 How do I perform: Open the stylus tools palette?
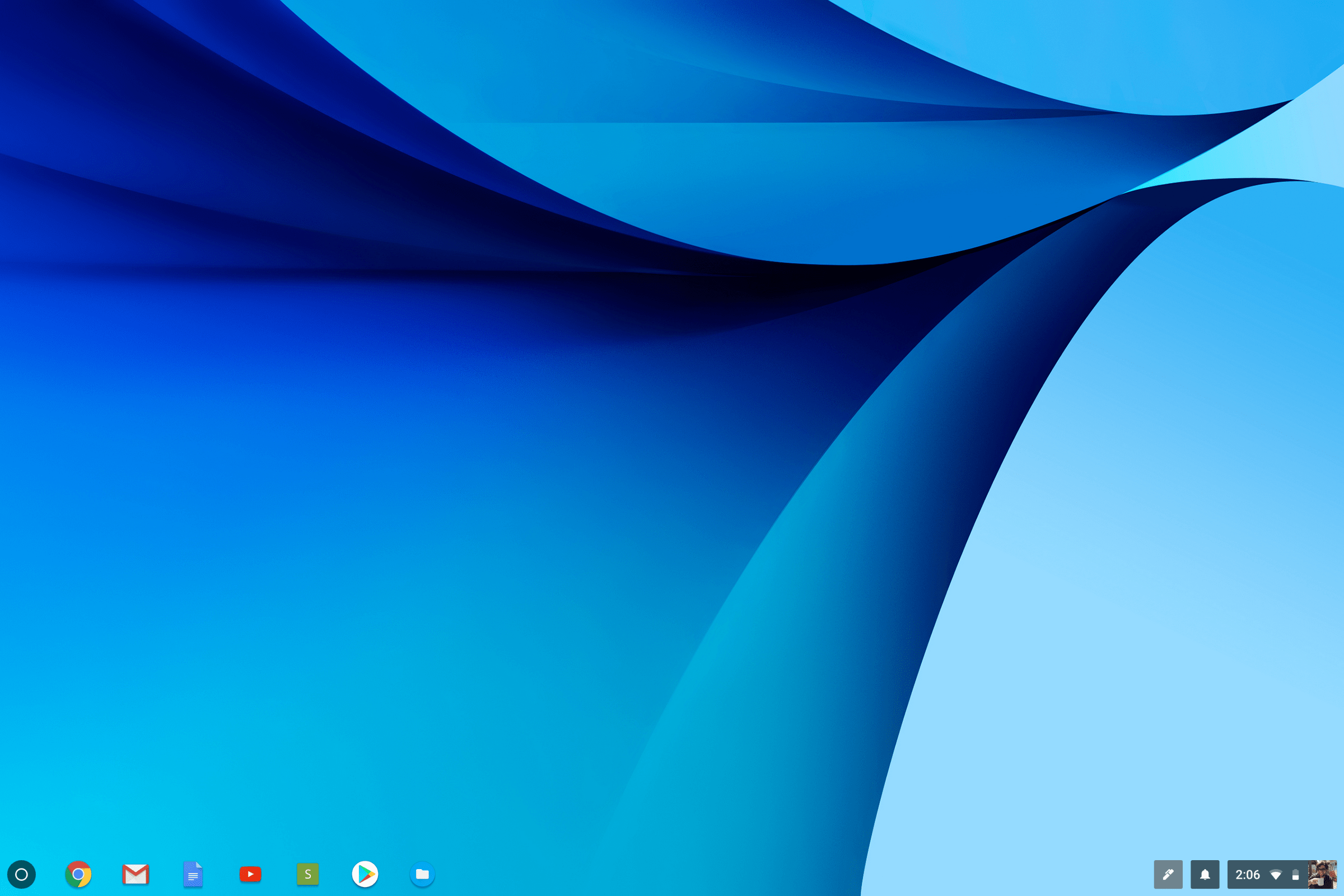point(1169,874)
